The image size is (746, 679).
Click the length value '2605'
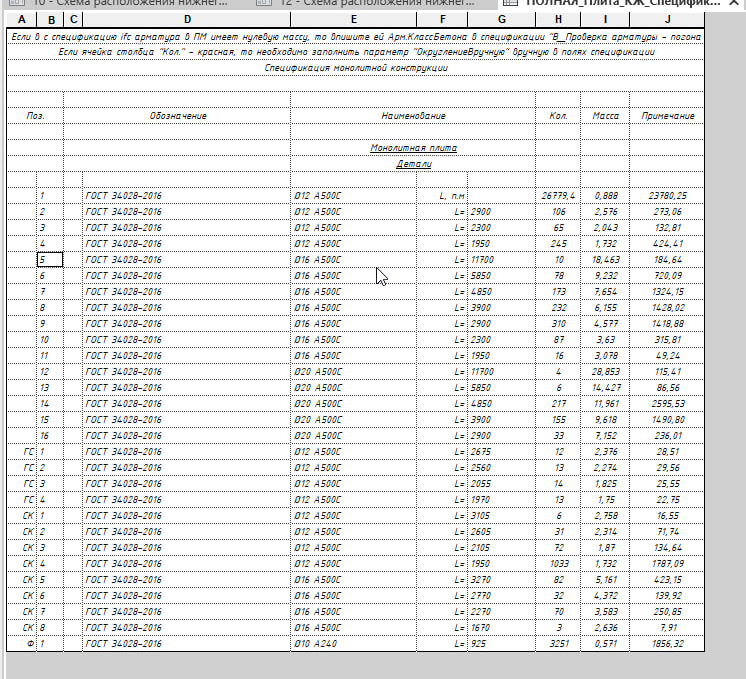click(501, 531)
